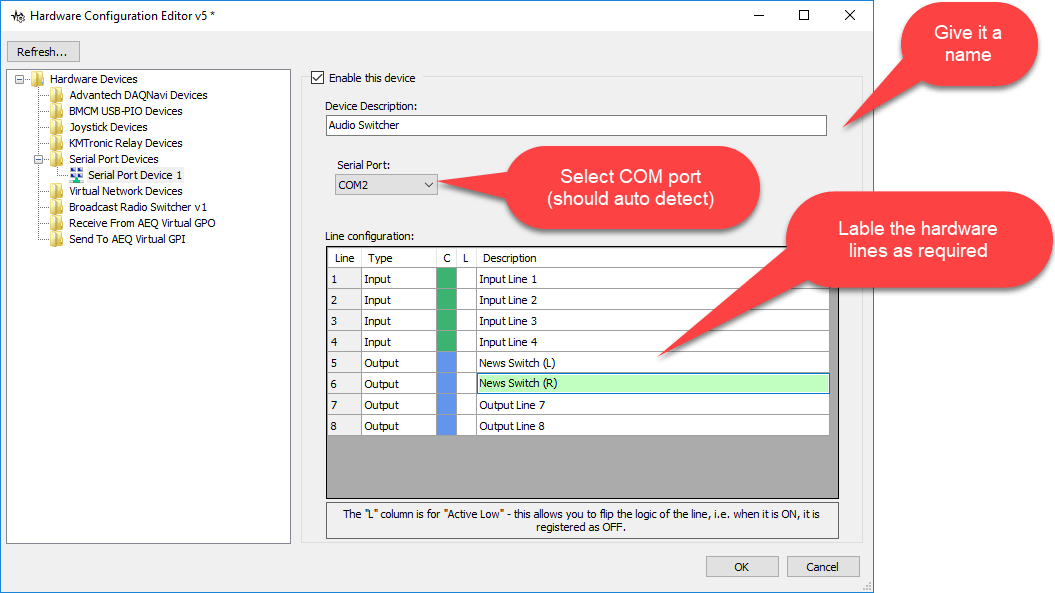1055x593 pixels.
Task: Collapse the Hardware Devices tree root
Action: (x=20, y=79)
